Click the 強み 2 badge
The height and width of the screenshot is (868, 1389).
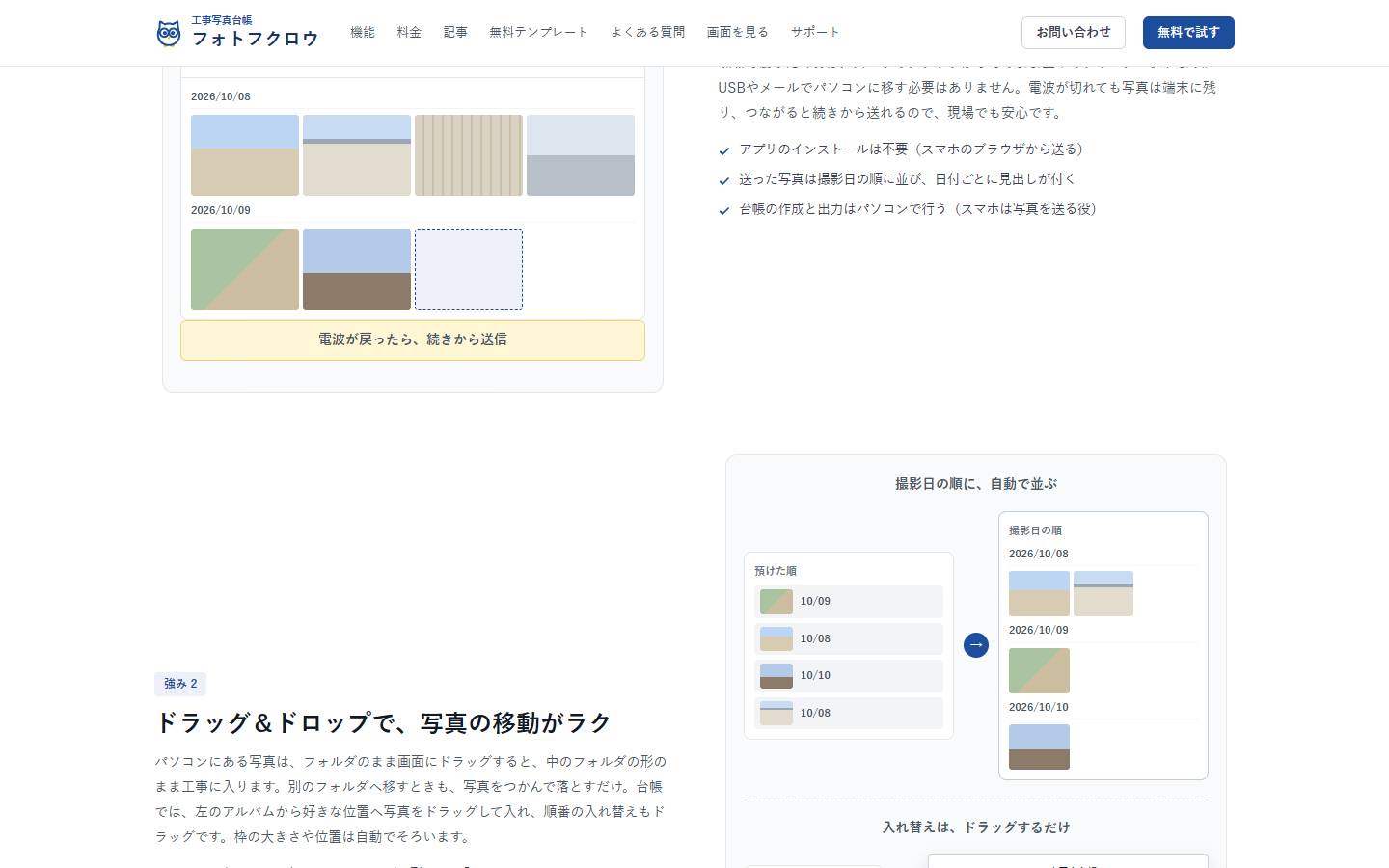pyautogui.click(x=180, y=684)
